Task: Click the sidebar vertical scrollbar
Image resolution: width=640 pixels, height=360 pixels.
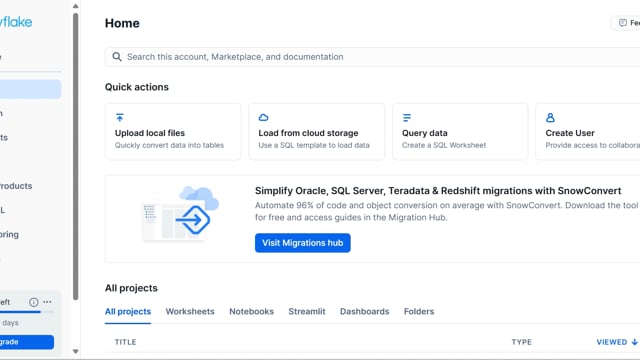Action: point(76,157)
